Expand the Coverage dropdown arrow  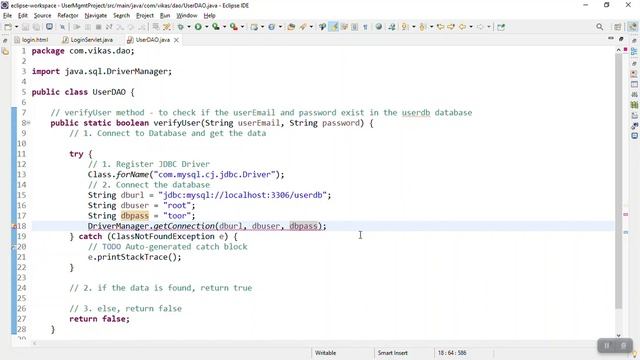click(224, 27)
